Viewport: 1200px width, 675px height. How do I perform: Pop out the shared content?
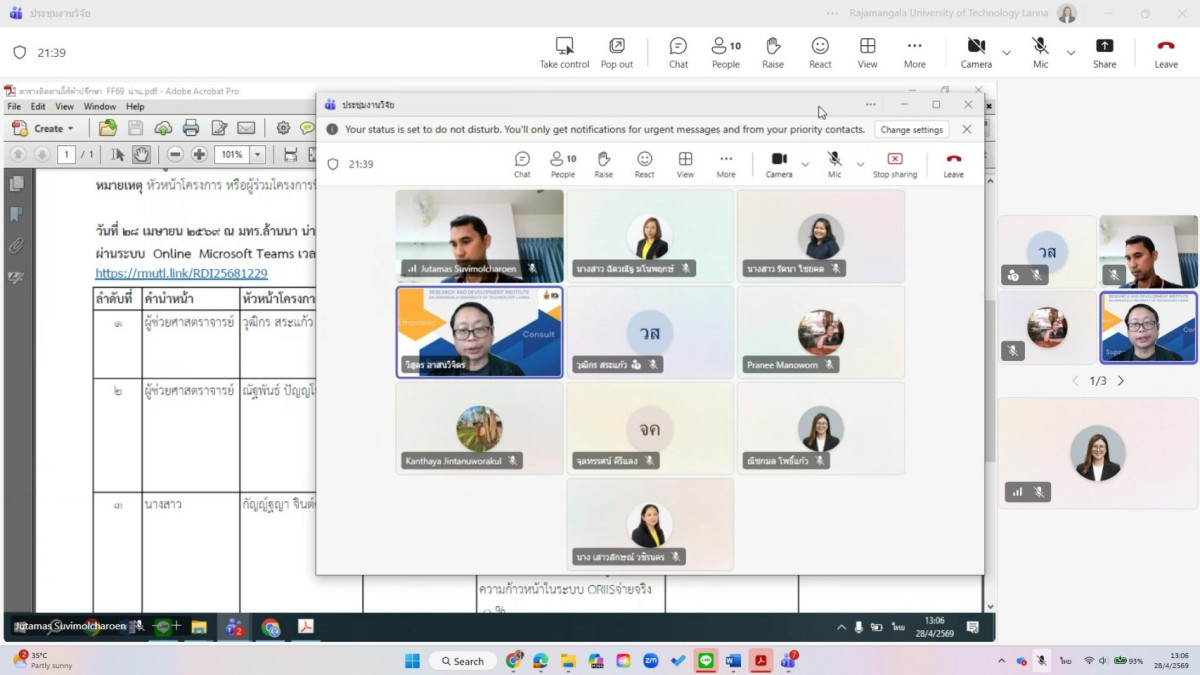[x=617, y=53]
